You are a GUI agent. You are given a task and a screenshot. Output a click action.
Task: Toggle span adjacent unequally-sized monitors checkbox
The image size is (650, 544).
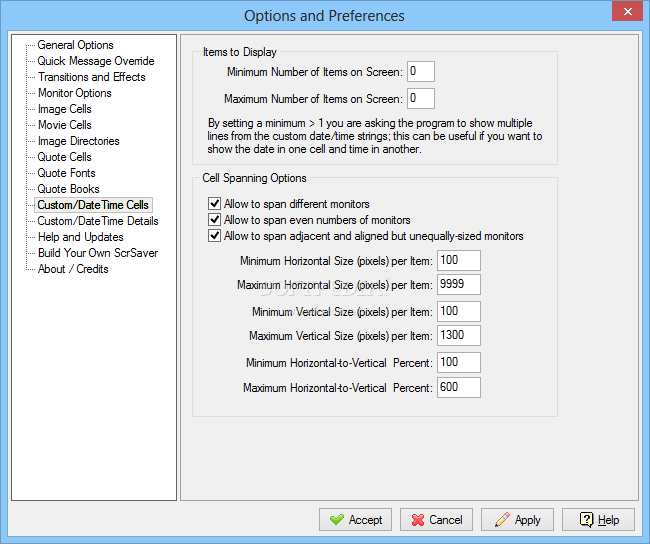click(214, 236)
